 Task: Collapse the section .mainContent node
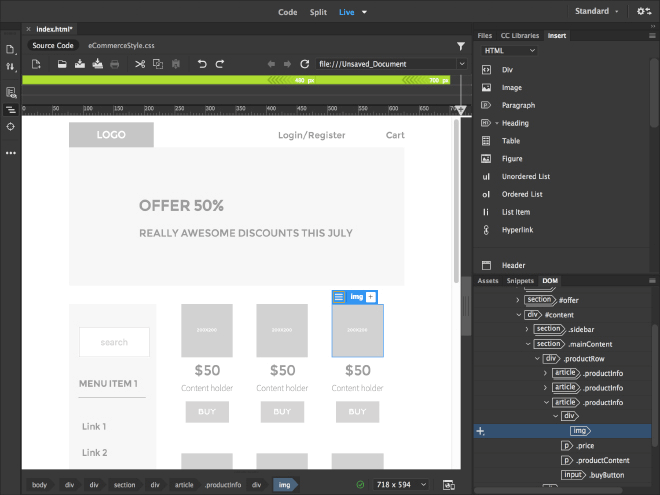click(528, 344)
